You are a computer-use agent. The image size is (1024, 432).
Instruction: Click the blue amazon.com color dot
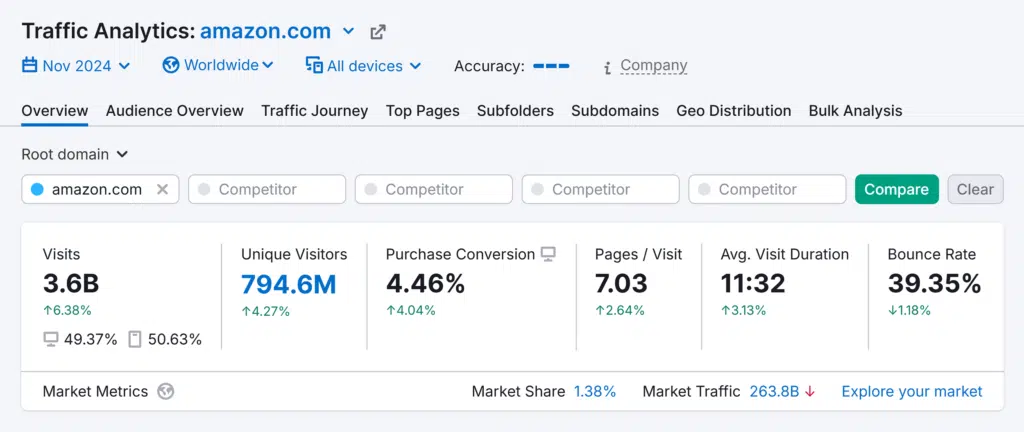37,189
